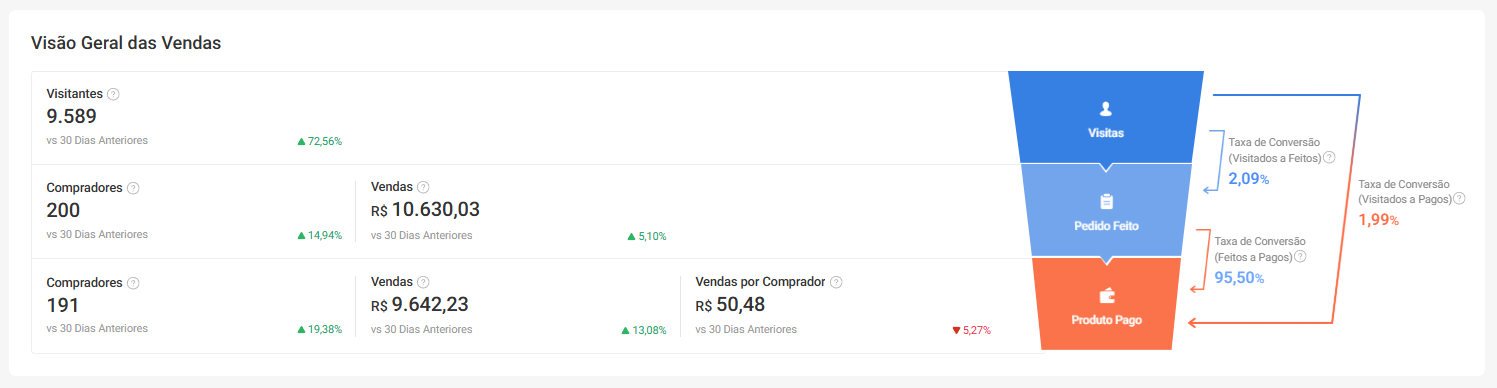Click the 9.589 visitors value
This screenshot has height=388, width=1497.
72,116
